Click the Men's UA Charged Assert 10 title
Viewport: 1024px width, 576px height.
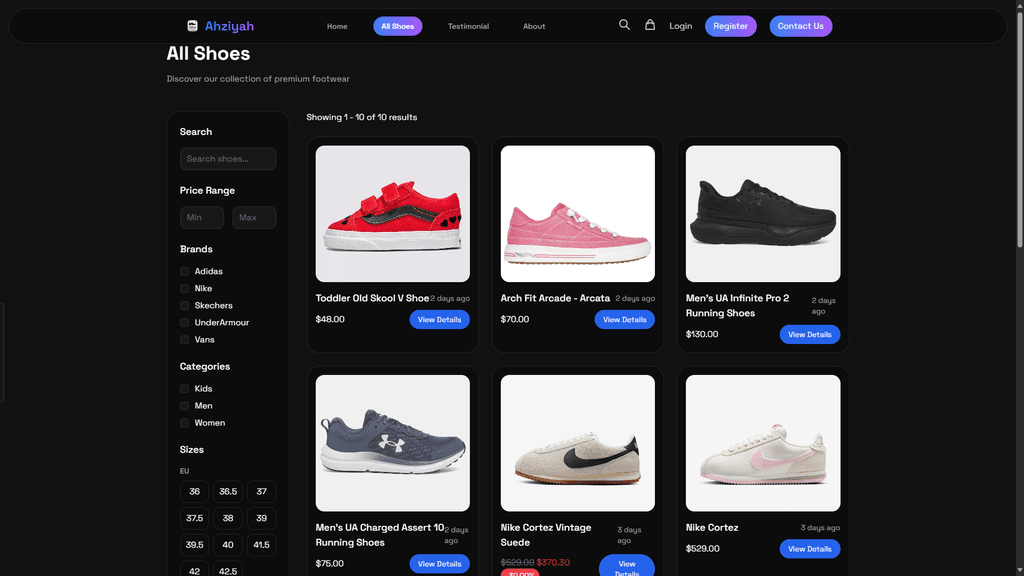(379, 535)
